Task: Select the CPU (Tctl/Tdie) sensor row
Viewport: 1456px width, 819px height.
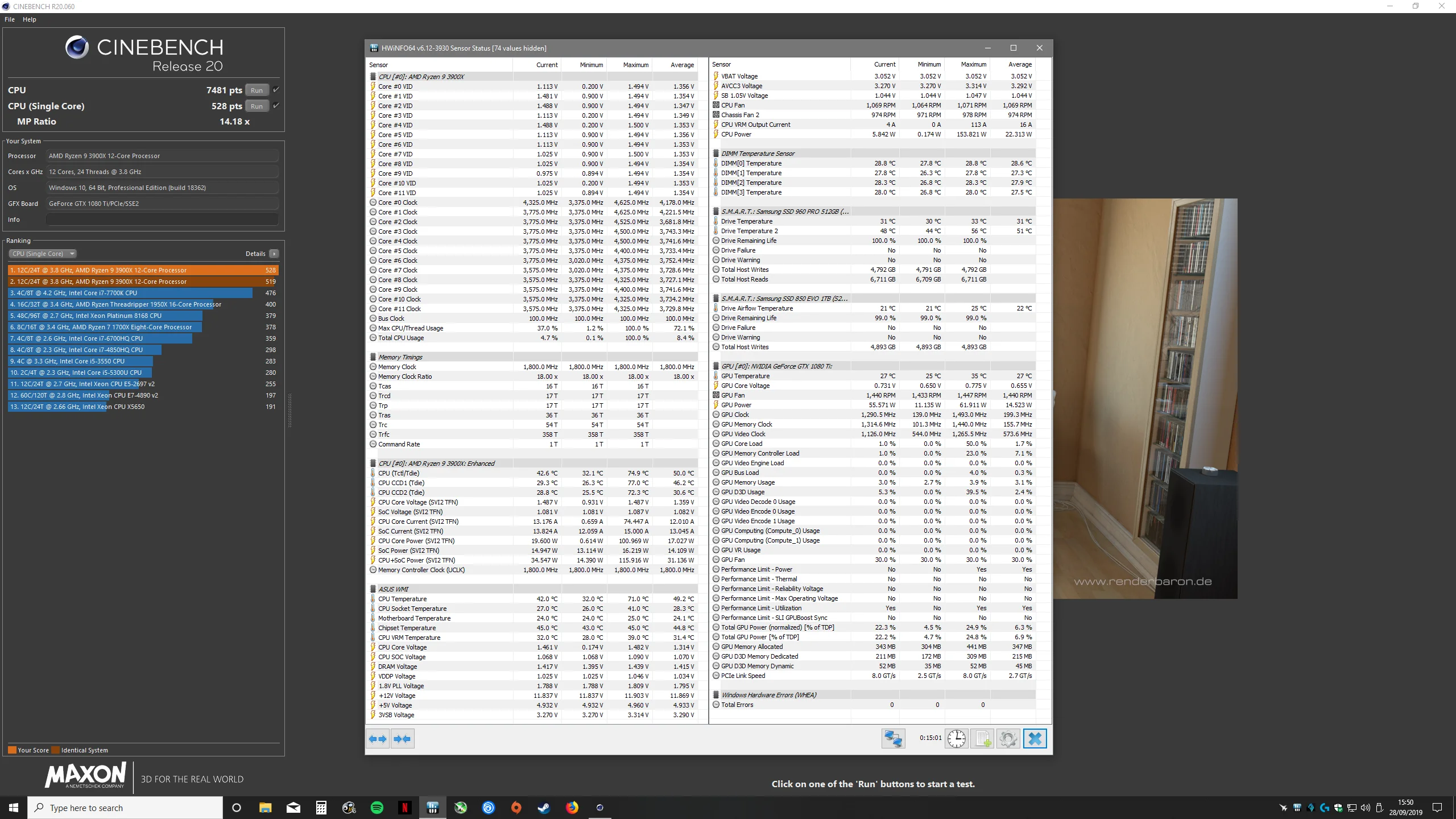Action: pos(533,473)
